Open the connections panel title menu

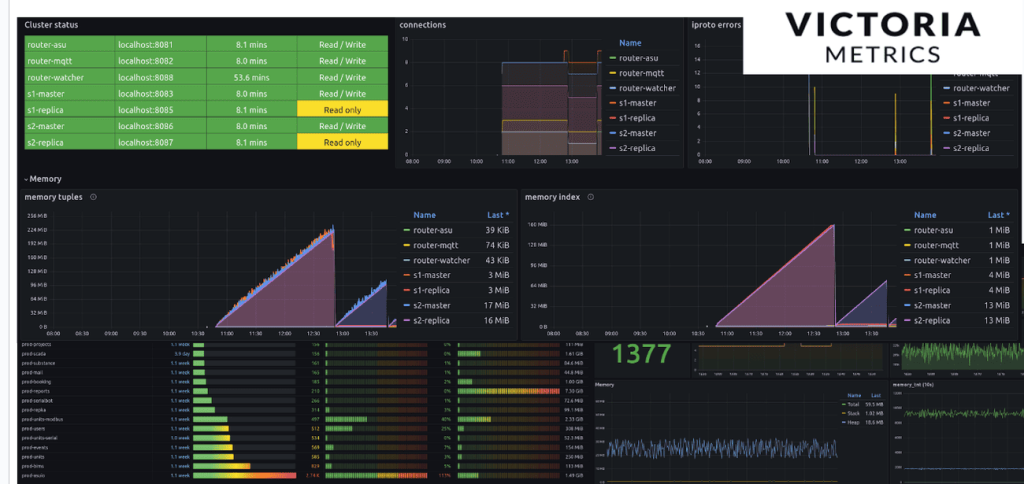click(422, 24)
